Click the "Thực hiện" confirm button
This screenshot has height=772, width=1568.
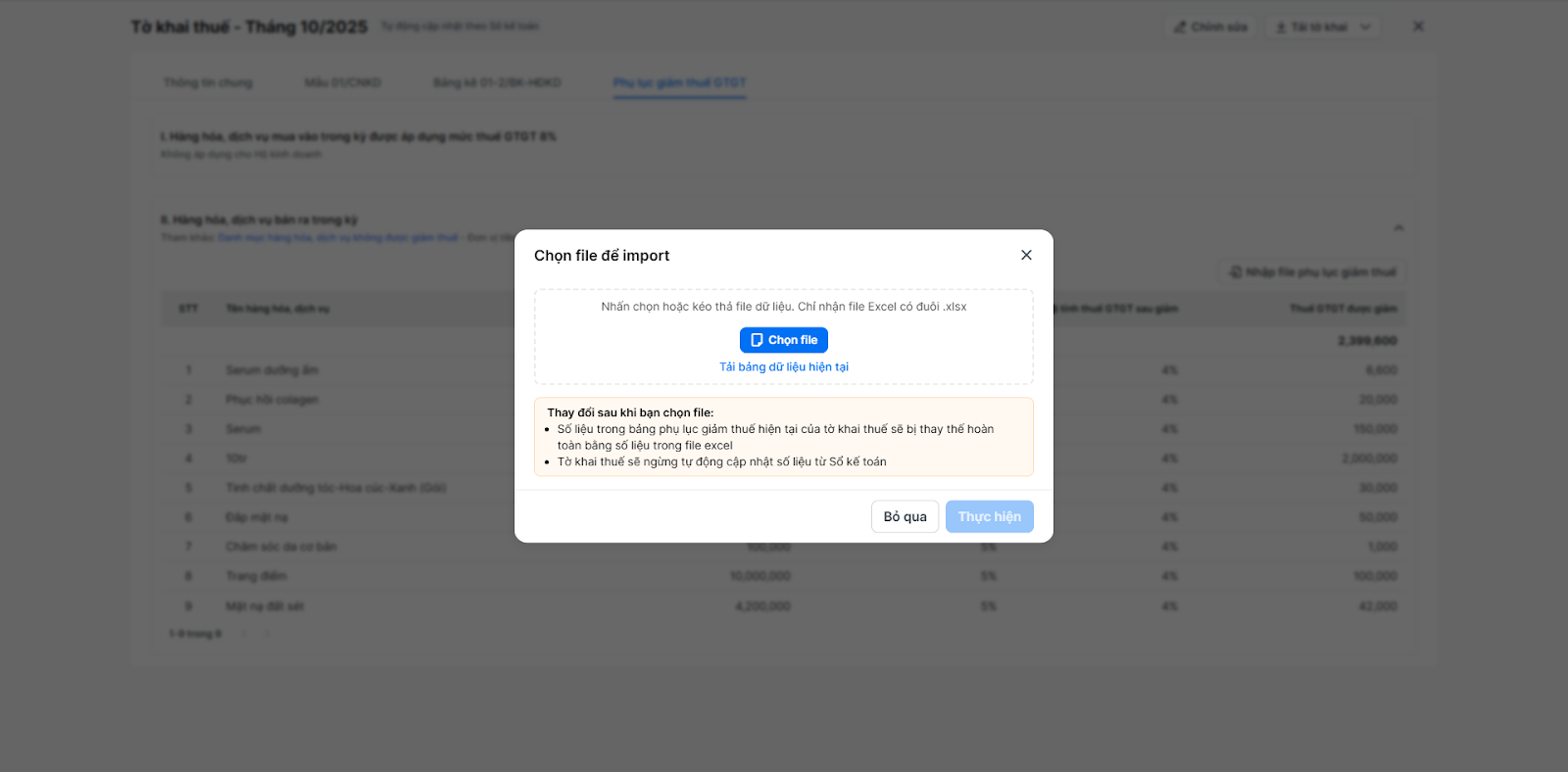pyautogui.click(x=989, y=516)
